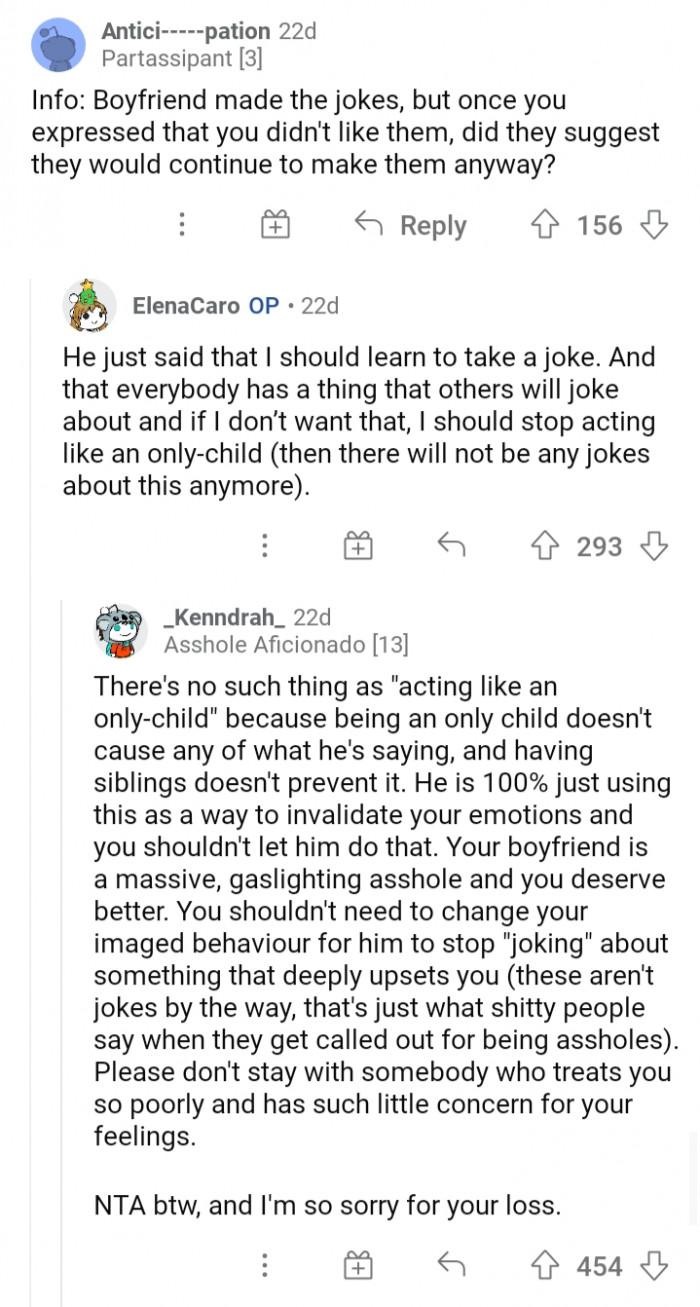Open the reply icon on _Kenndrah_'s comment
This screenshot has width=700, height=1307.
[x=450, y=1265]
